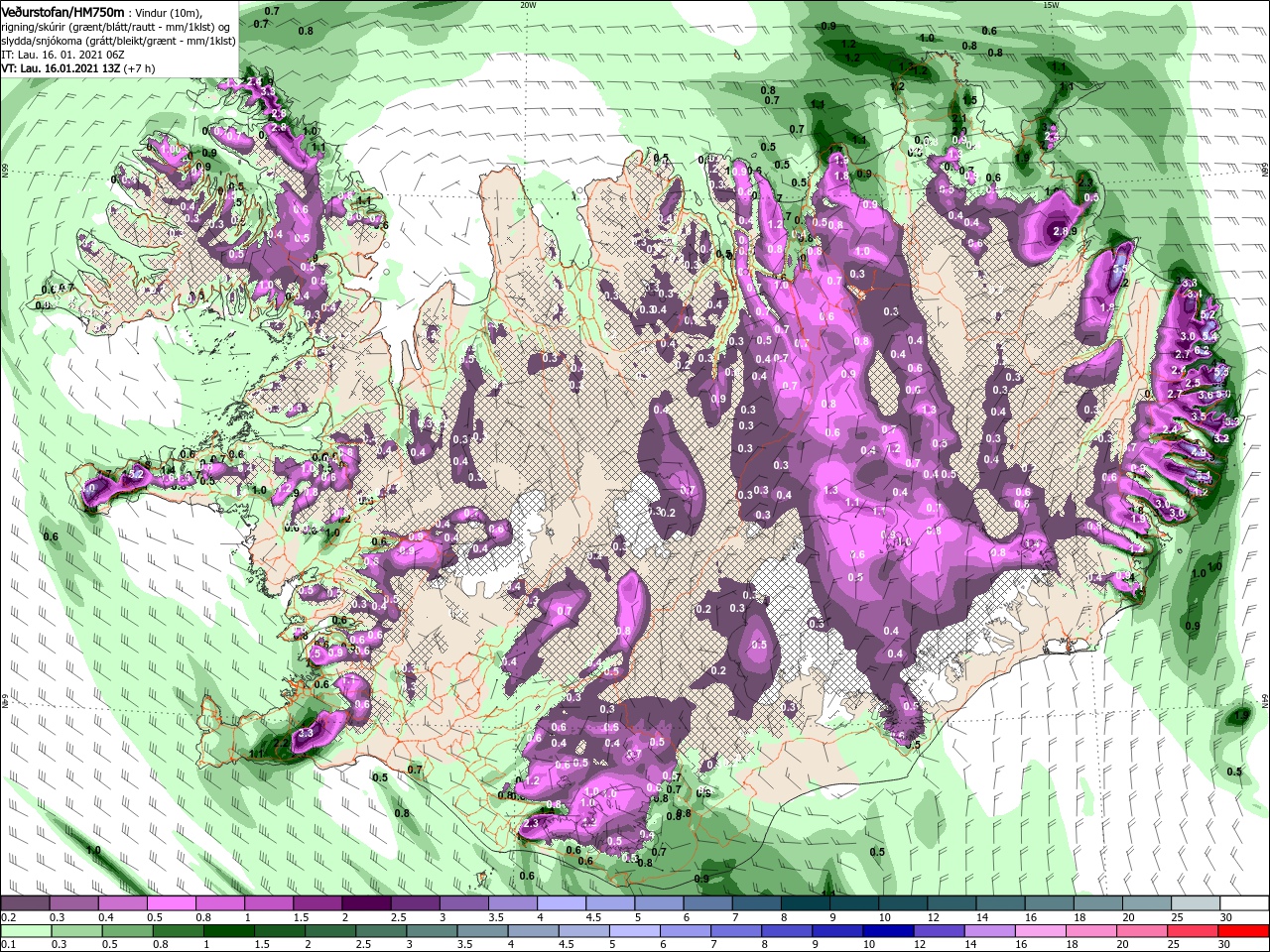Pick the bright pink 0.5 snow scale swatch
The image size is (1270, 952).
171,903
